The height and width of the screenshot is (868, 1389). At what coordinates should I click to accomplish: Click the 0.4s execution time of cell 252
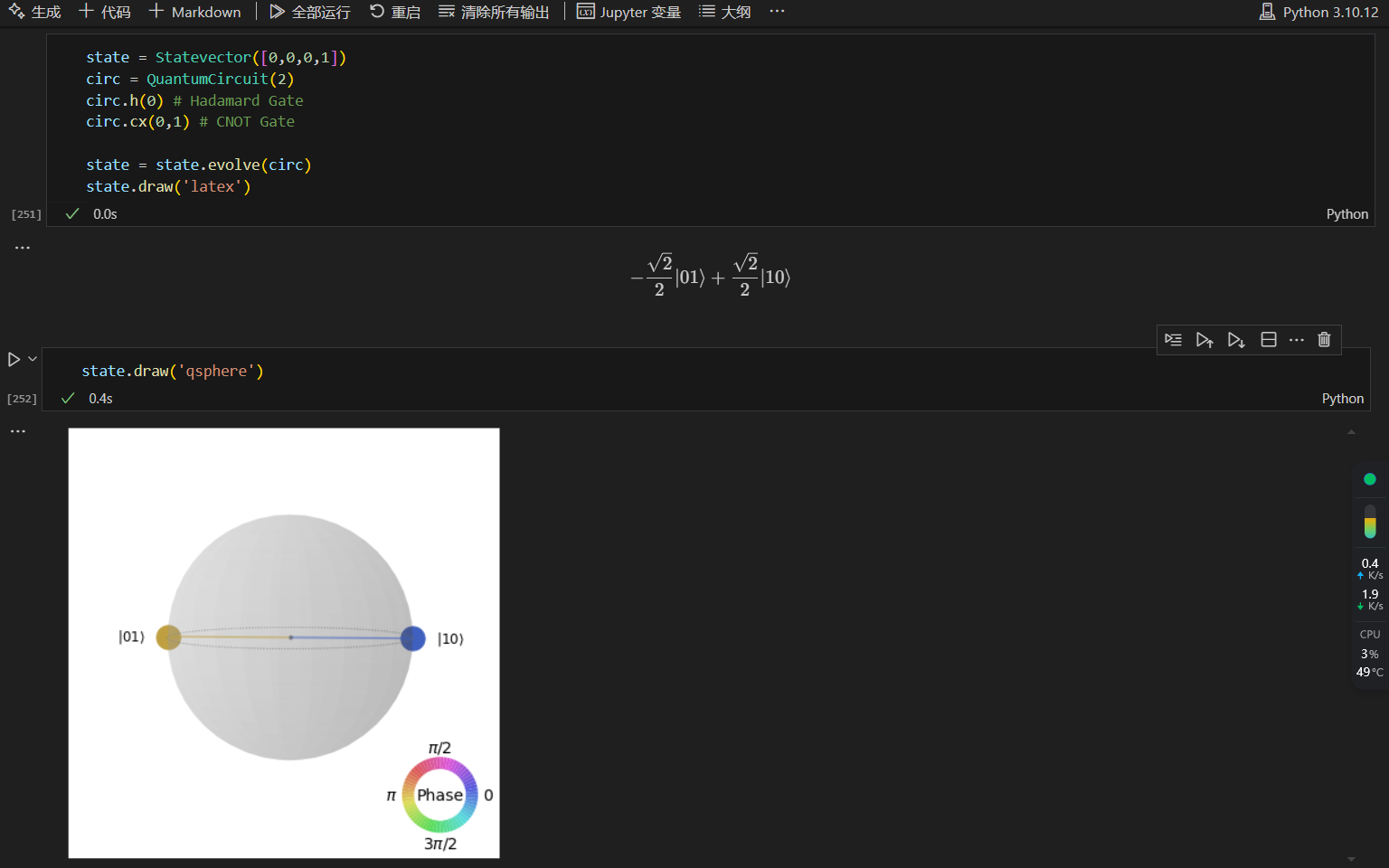coord(100,399)
